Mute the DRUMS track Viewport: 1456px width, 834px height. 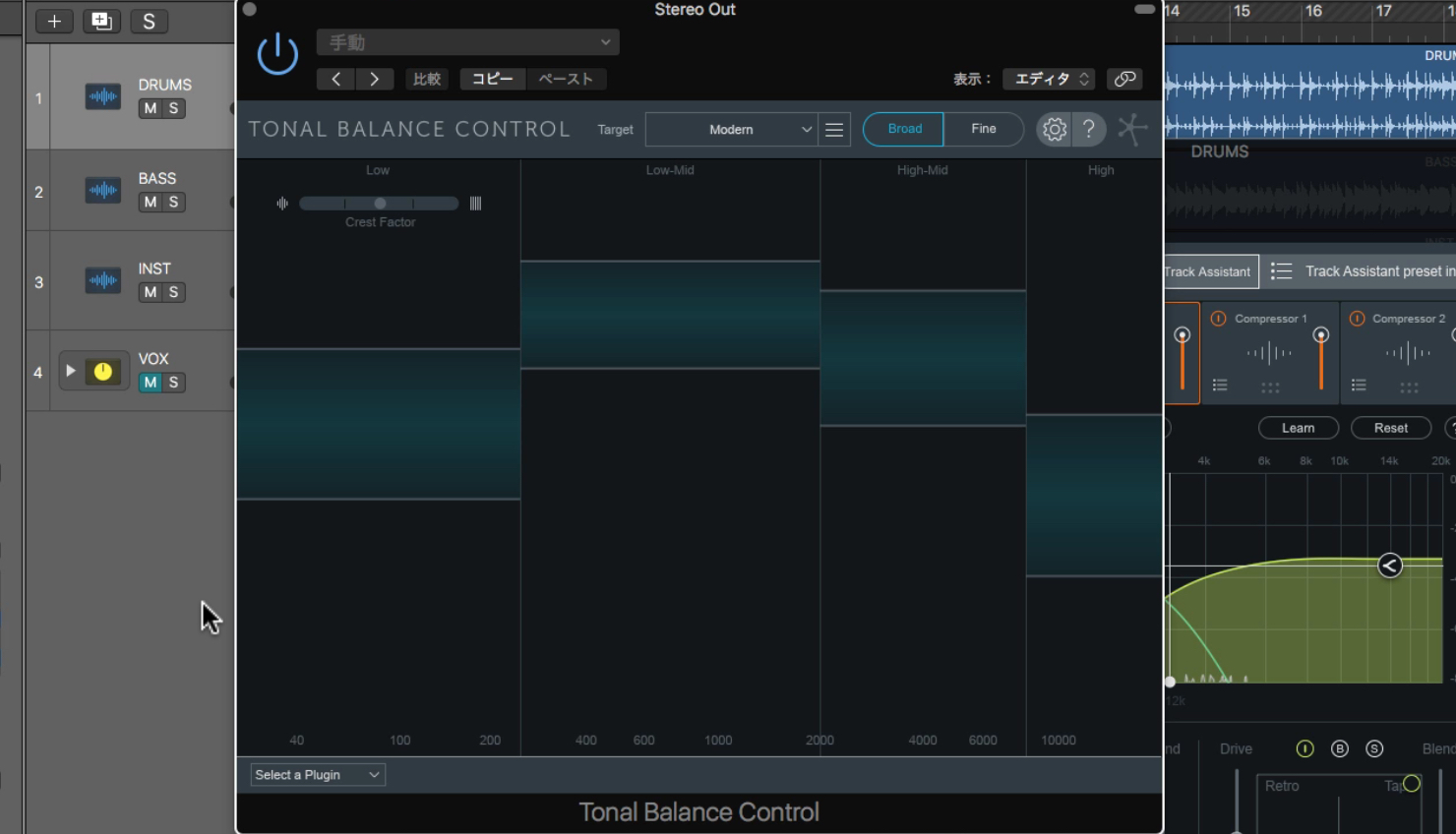point(150,108)
